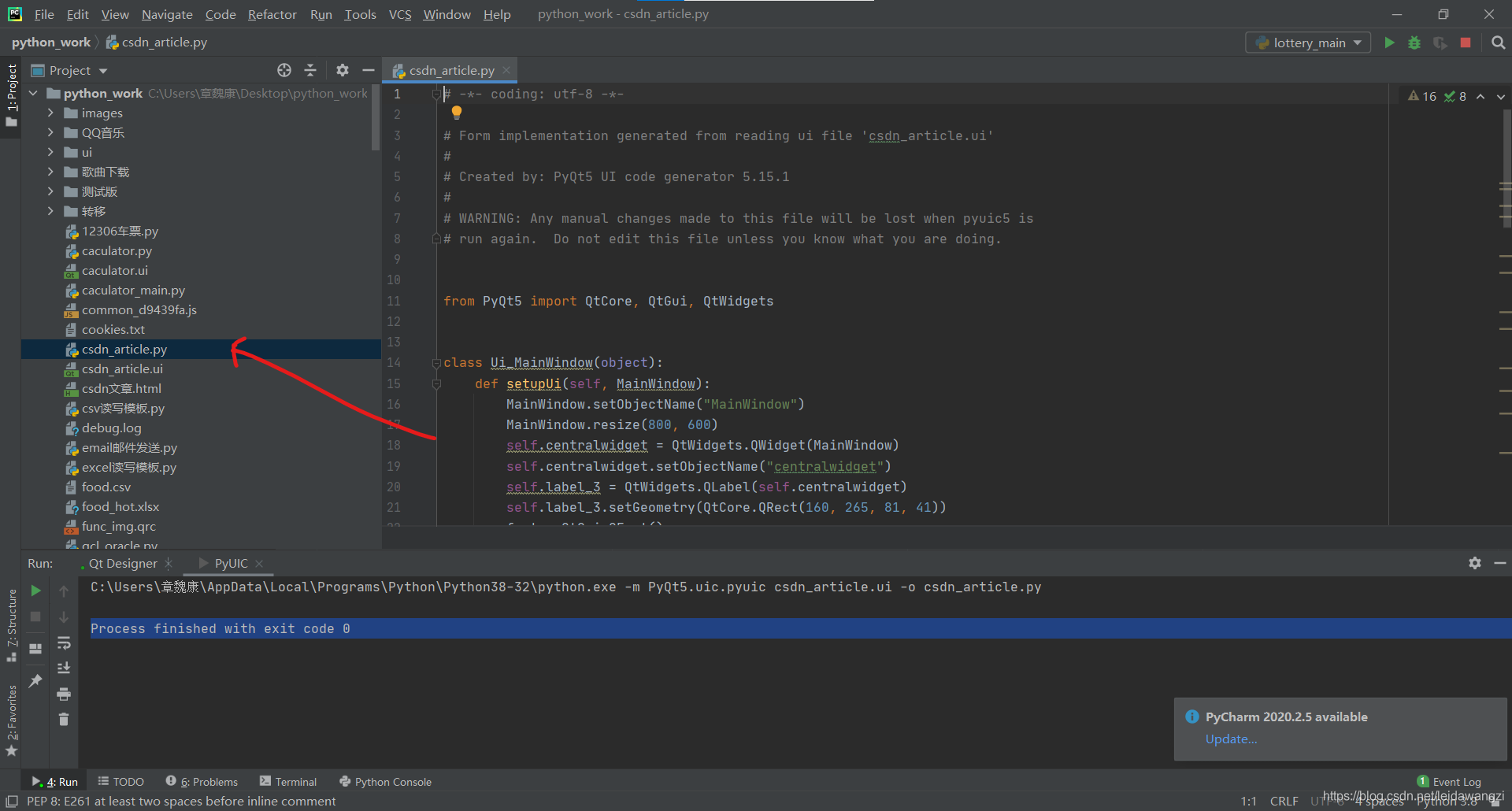Toggle the Structure tool window
The image size is (1512, 811).
coord(11,624)
